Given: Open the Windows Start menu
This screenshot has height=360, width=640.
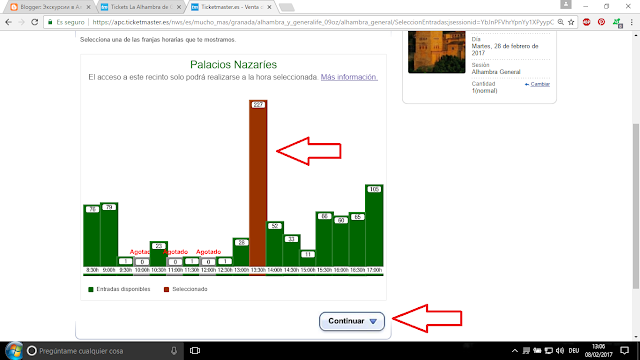Looking at the screenshot, I should click(x=13, y=351).
